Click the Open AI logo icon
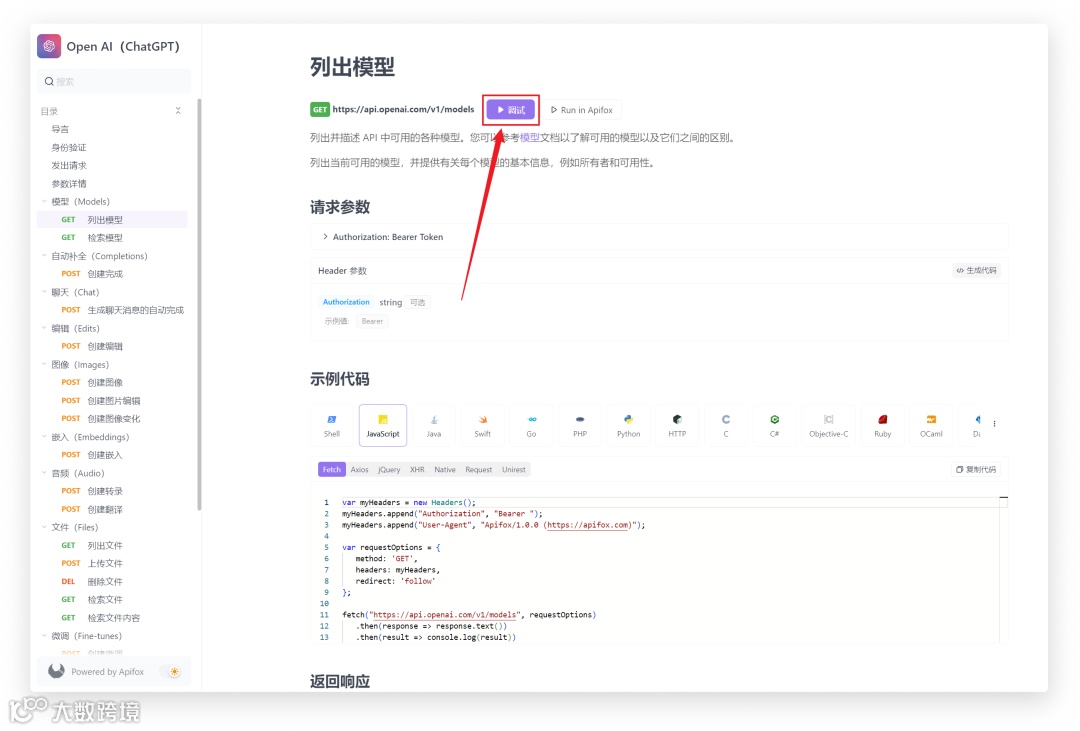 (49, 46)
